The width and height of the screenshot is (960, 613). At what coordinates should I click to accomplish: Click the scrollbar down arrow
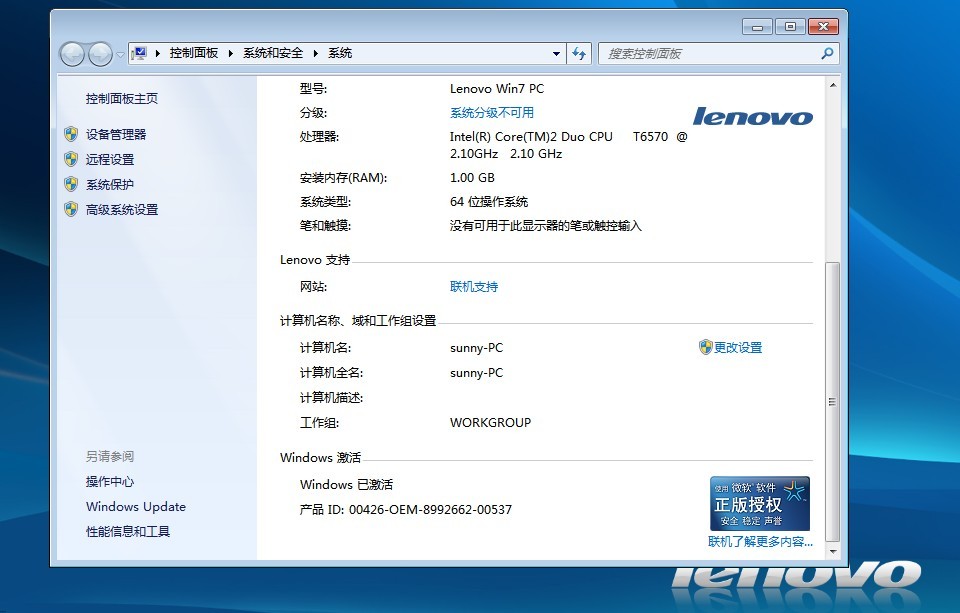pyautogui.click(x=833, y=551)
